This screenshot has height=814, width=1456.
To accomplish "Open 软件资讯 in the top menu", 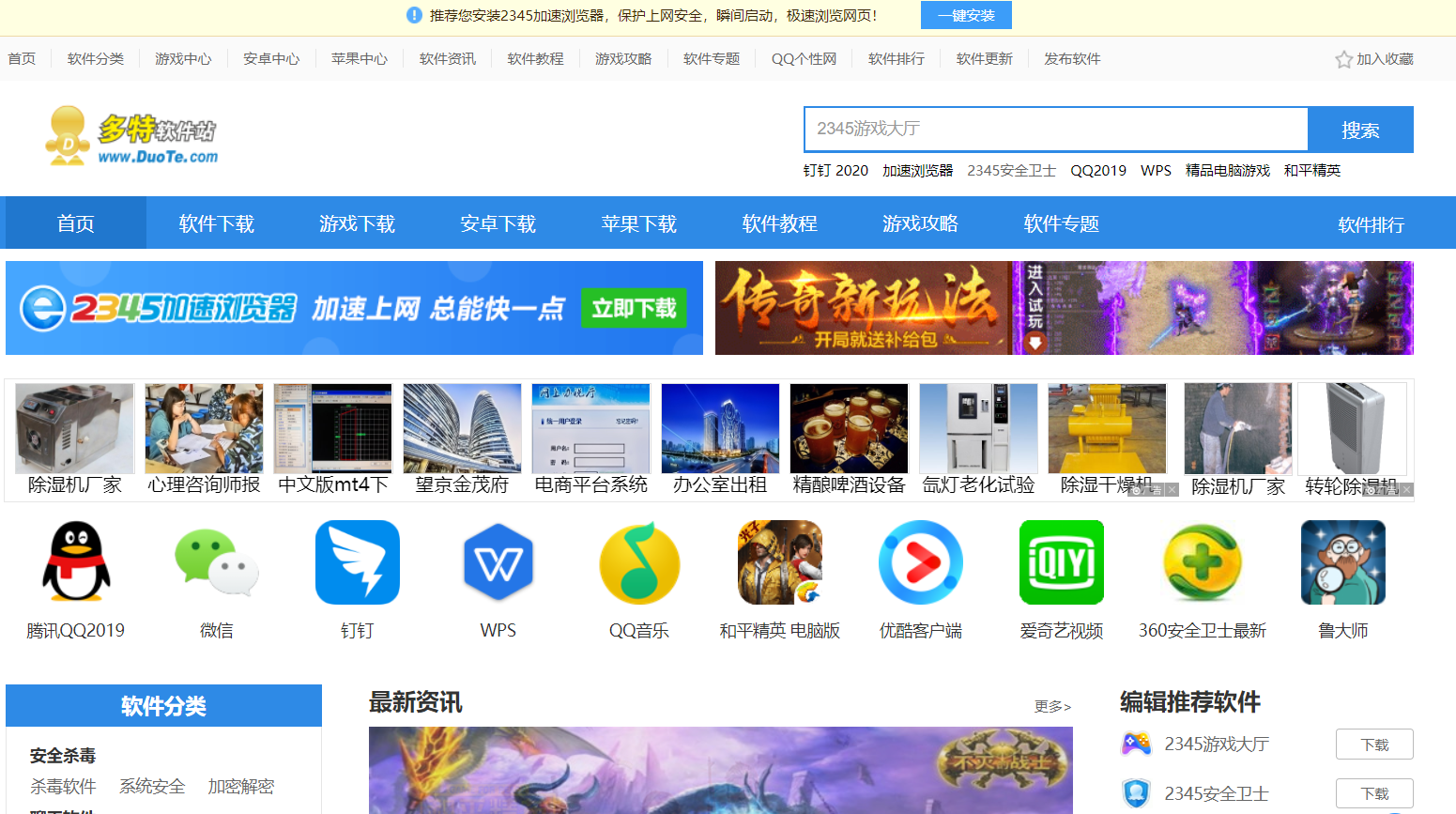I will point(448,59).
